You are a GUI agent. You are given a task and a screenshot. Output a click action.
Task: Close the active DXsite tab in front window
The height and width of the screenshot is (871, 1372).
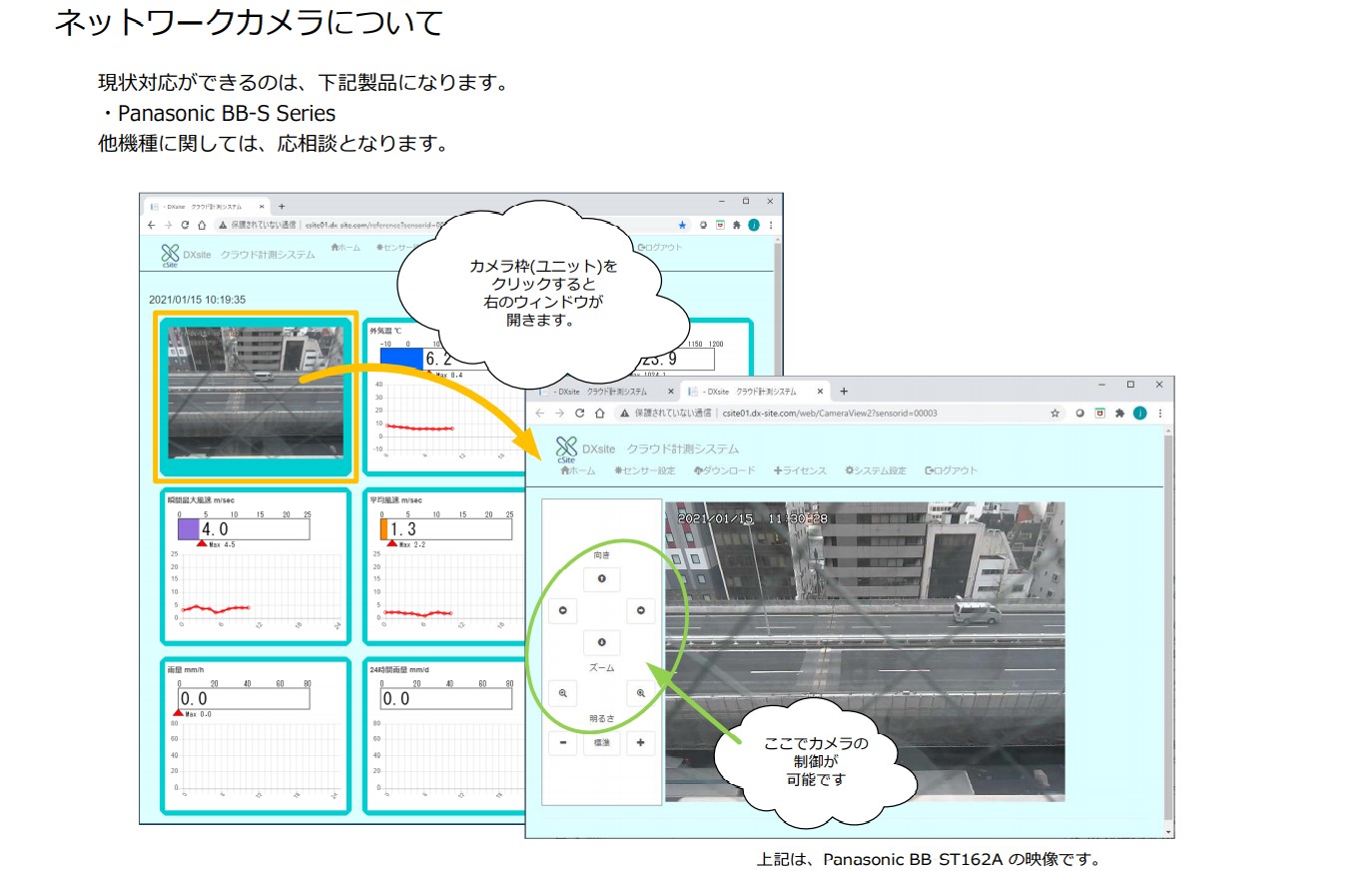pyautogui.click(x=820, y=392)
